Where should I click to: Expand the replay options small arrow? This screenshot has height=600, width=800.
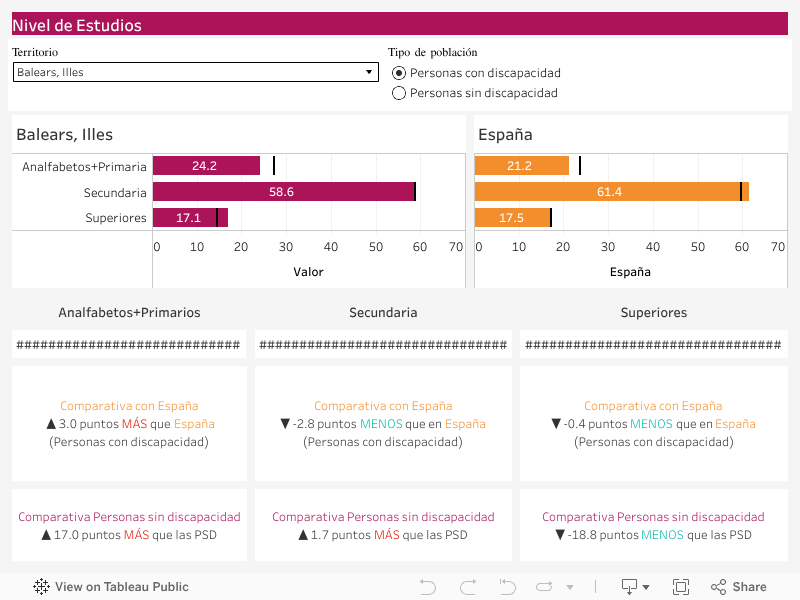[x=570, y=587]
